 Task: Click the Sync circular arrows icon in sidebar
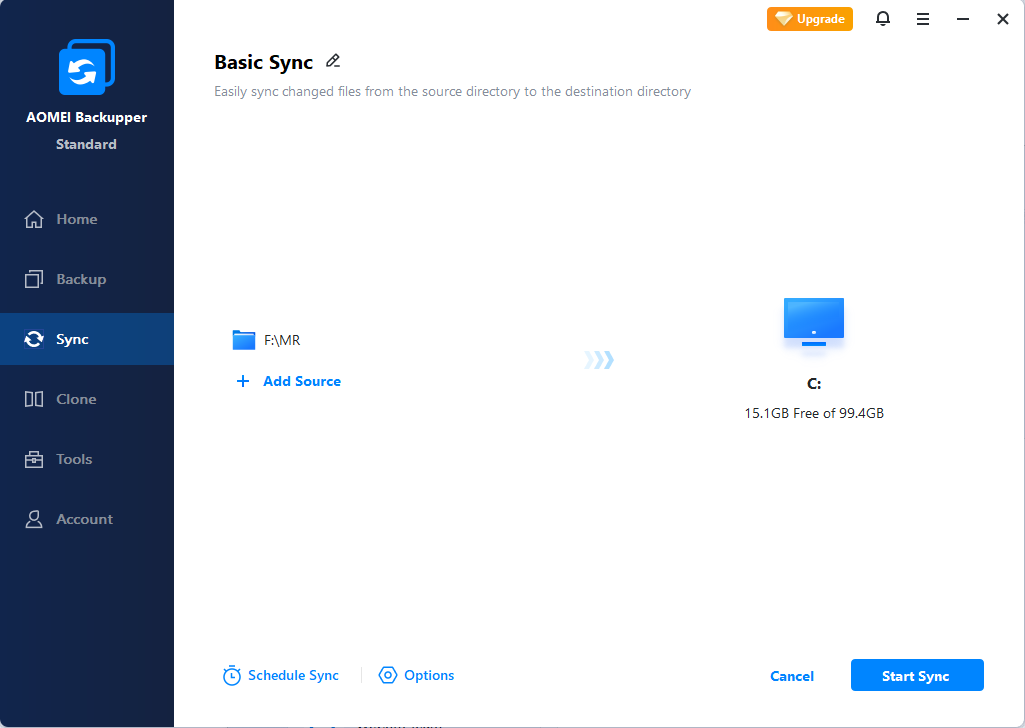(x=34, y=339)
